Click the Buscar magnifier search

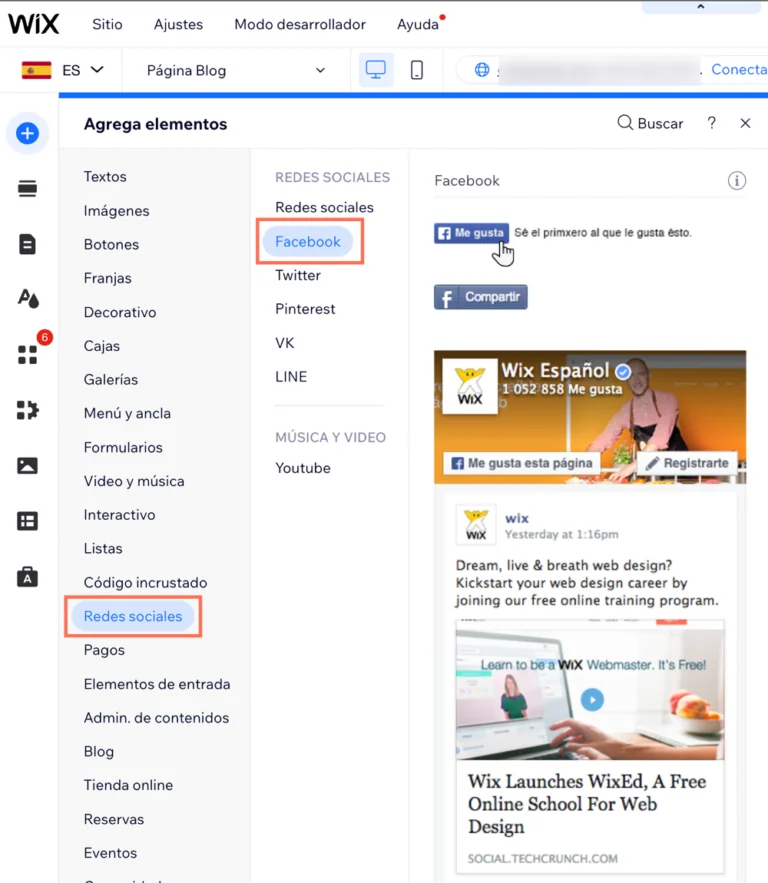click(650, 123)
